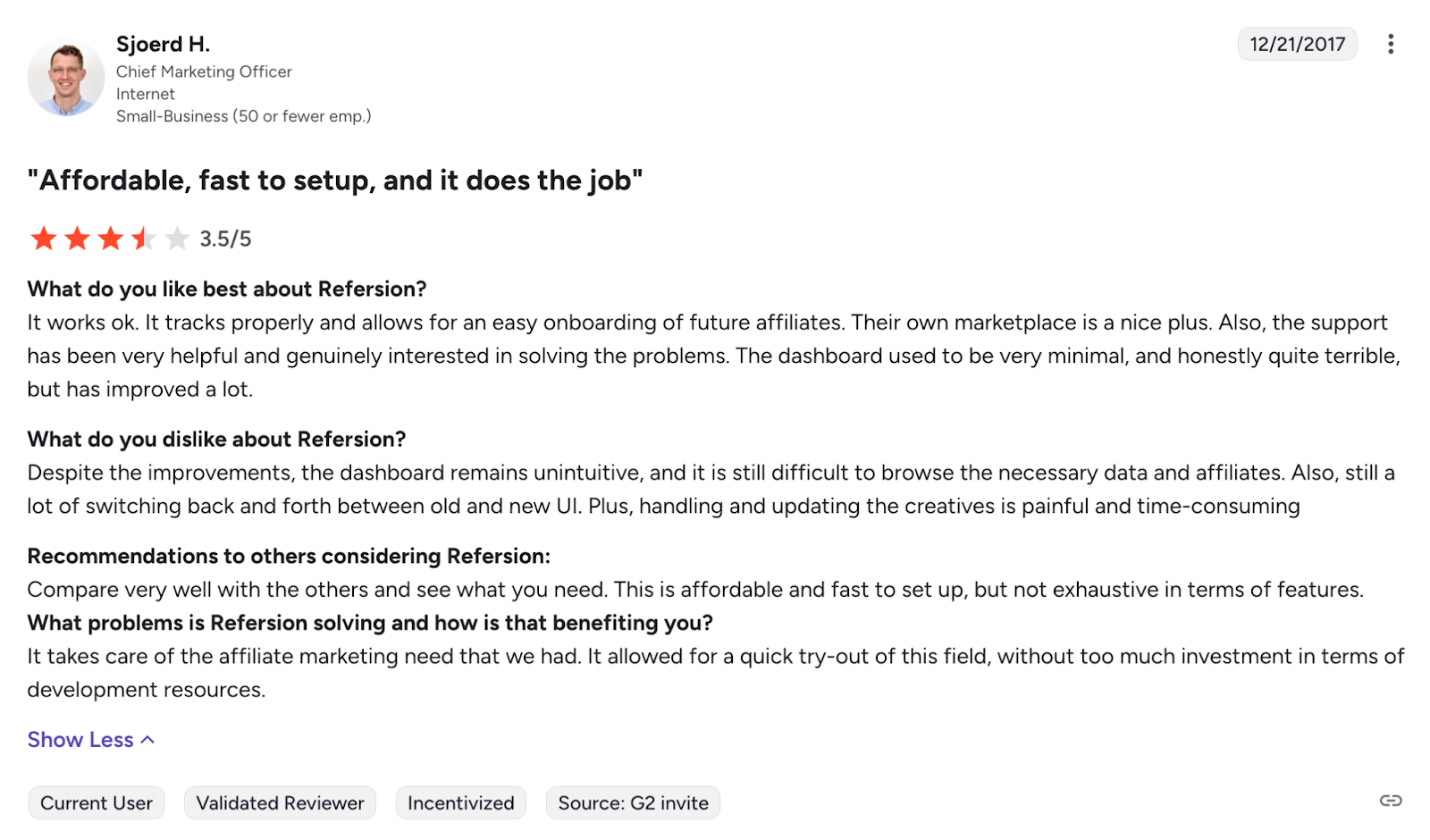Select the first red star

(x=46, y=239)
